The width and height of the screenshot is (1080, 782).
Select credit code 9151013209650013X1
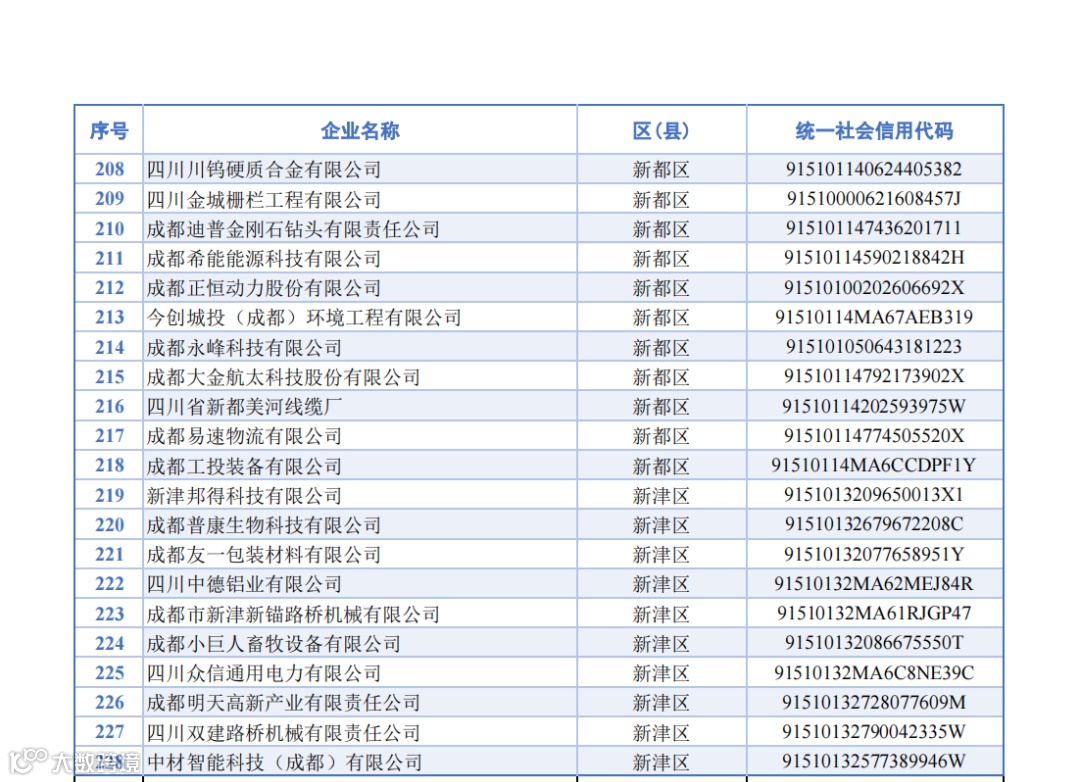874,495
